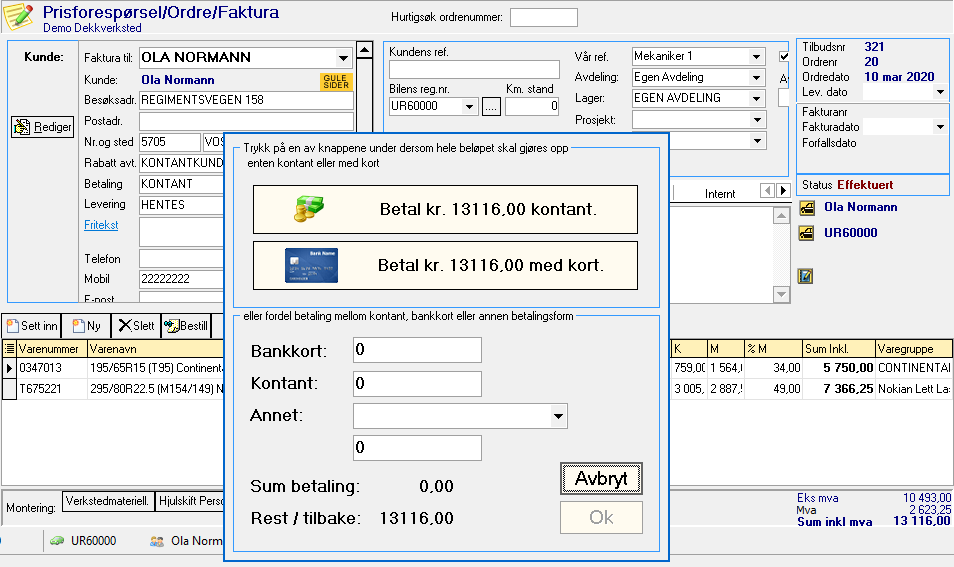Click the Annet amount field

click(x=417, y=448)
